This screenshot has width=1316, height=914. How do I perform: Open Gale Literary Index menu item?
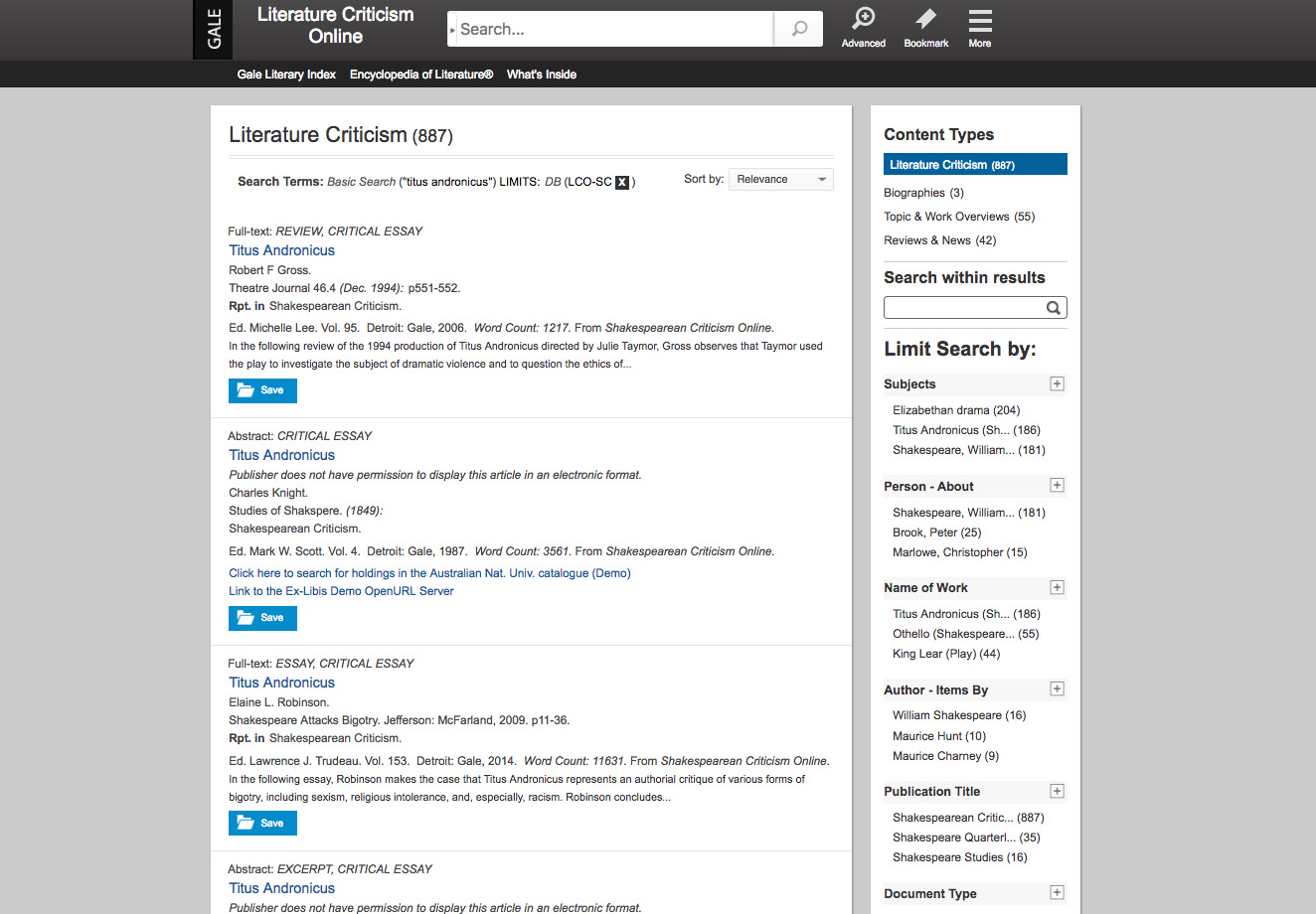(286, 75)
